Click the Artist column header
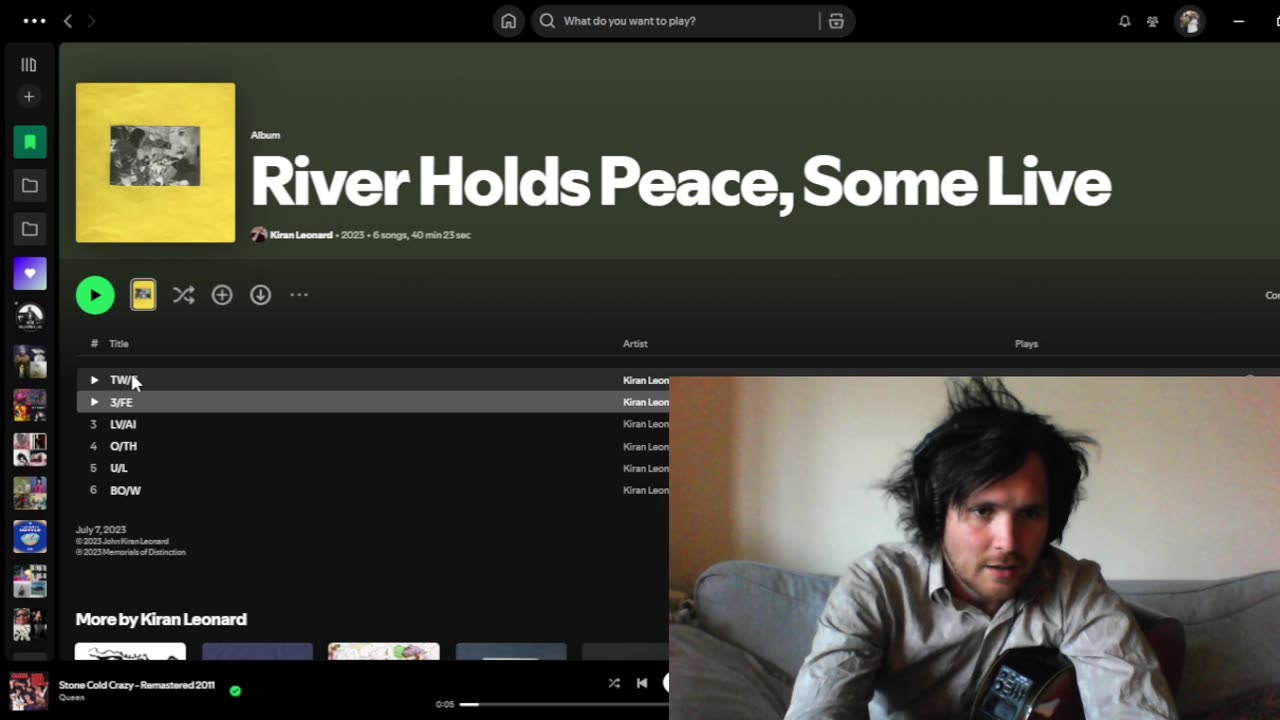 [635, 344]
